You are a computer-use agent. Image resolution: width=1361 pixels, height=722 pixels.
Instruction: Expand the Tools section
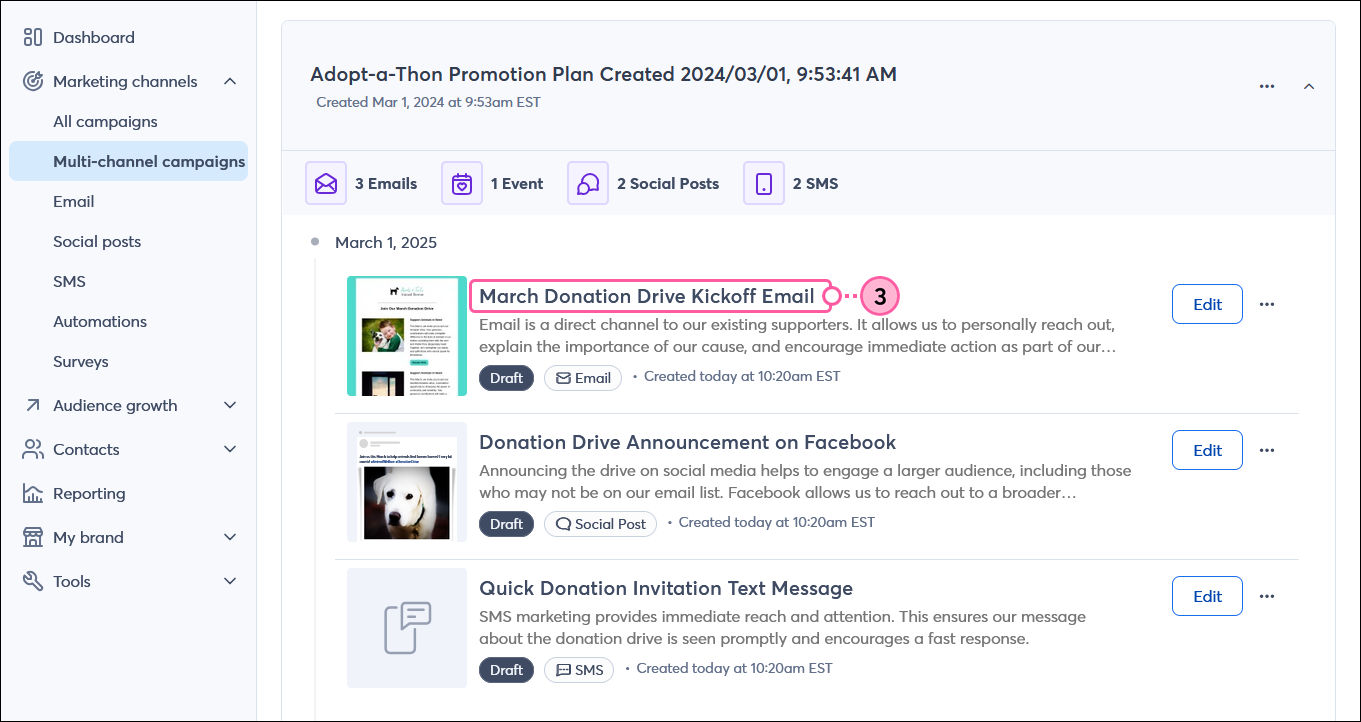coord(230,581)
